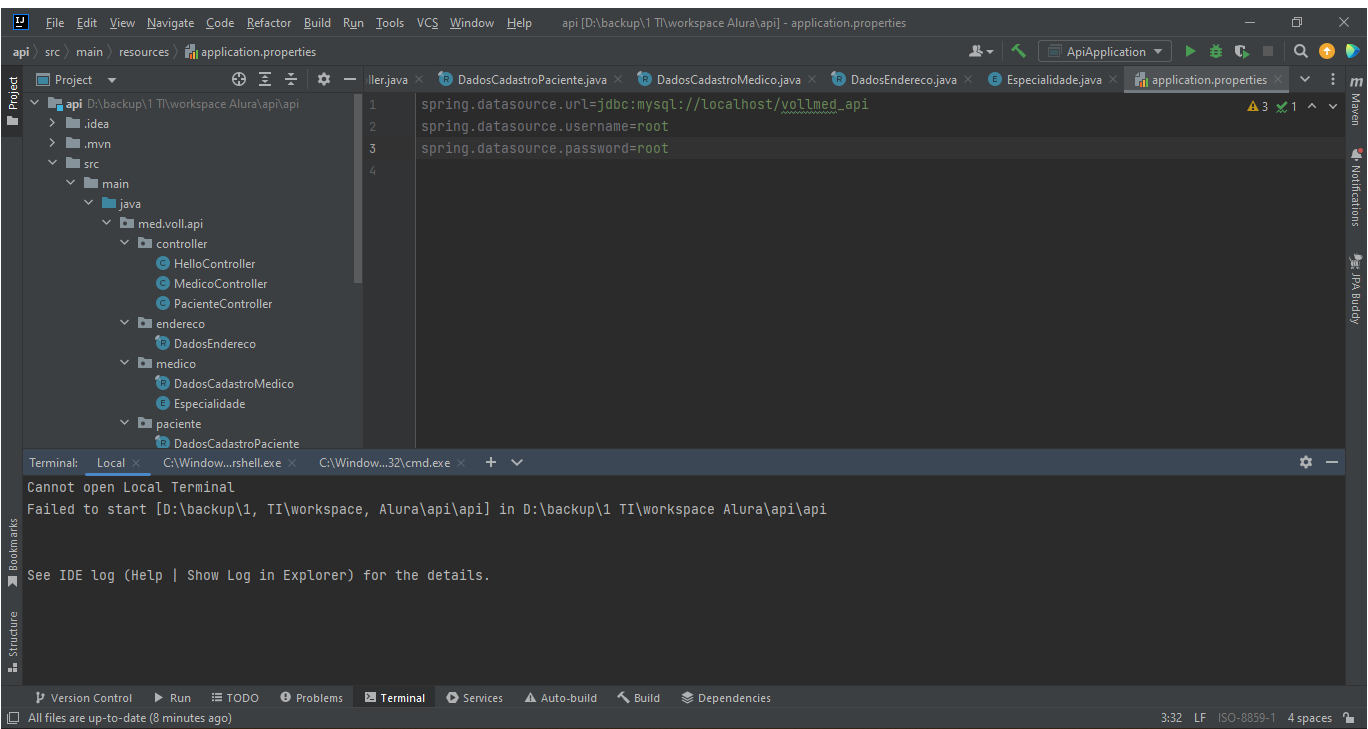This screenshot has width=1368, height=729.
Task: Click 4 spaces indent setting
Action: pos(1309,718)
